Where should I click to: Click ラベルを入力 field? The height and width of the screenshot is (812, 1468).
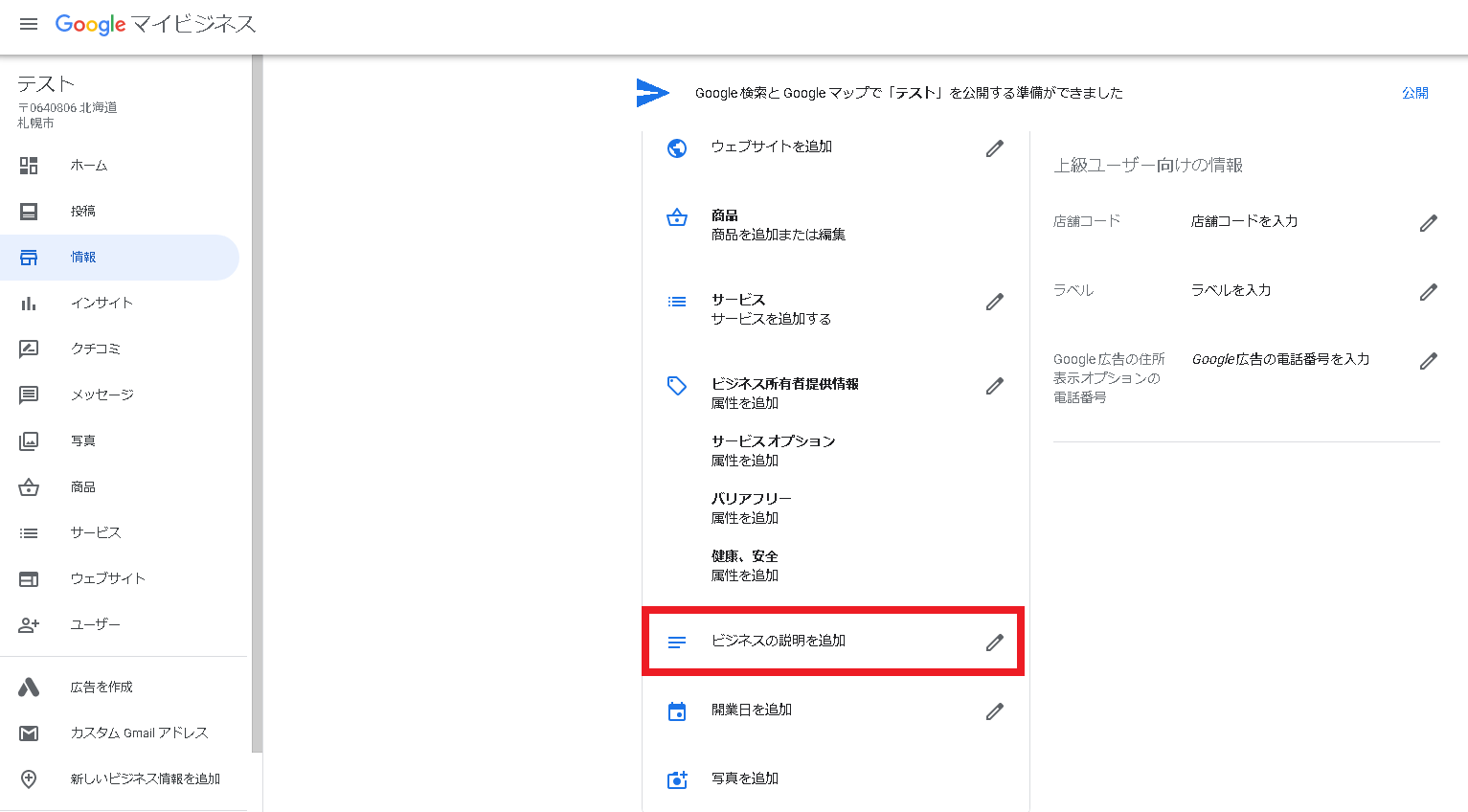click(x=1231, y=290)
